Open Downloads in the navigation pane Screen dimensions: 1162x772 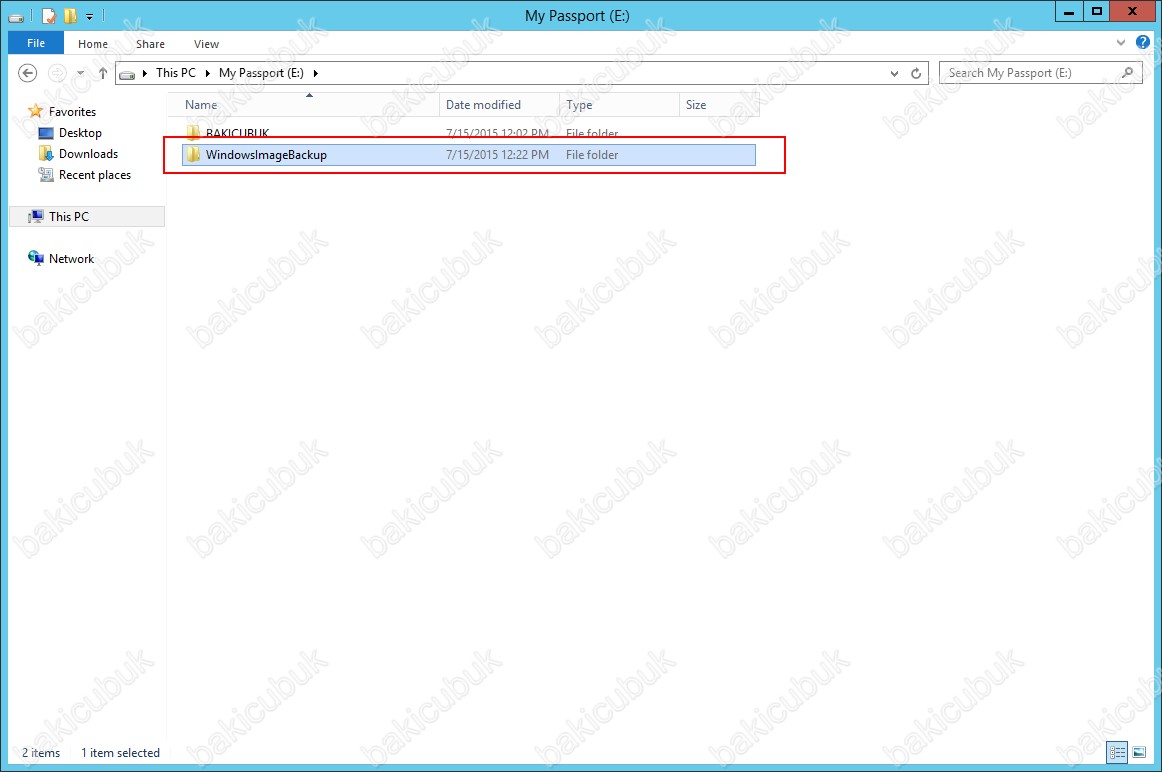coord(88,153)
